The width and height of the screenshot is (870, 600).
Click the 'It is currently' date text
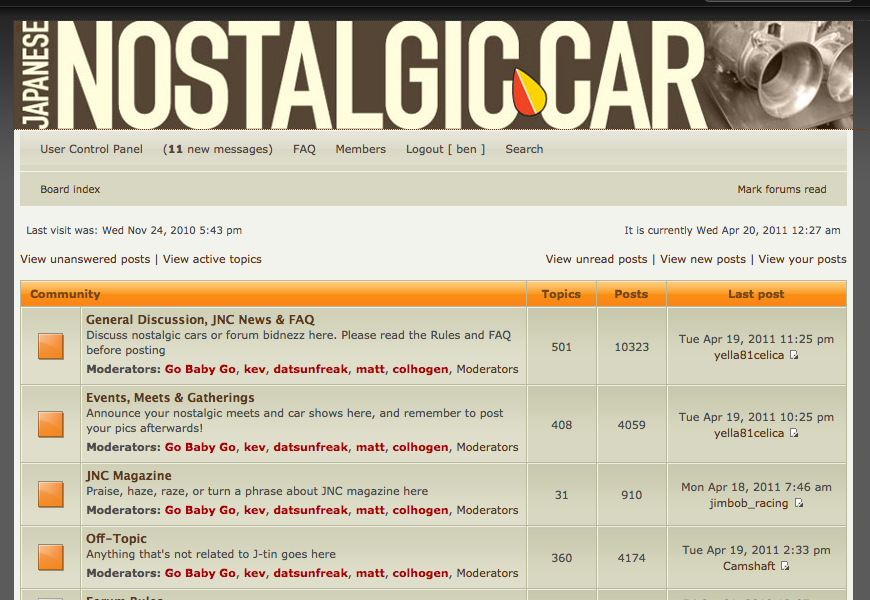coord(732,230)
